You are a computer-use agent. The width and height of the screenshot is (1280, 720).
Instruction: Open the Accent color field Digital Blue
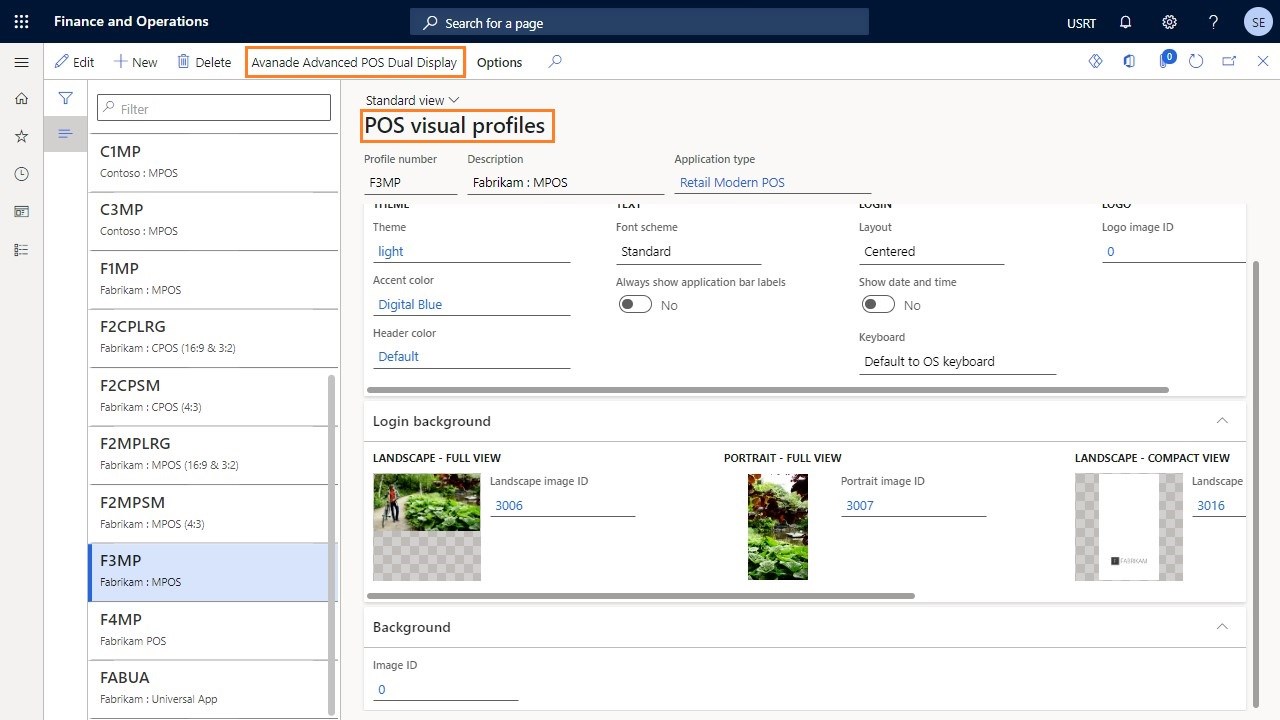point(471,304)
